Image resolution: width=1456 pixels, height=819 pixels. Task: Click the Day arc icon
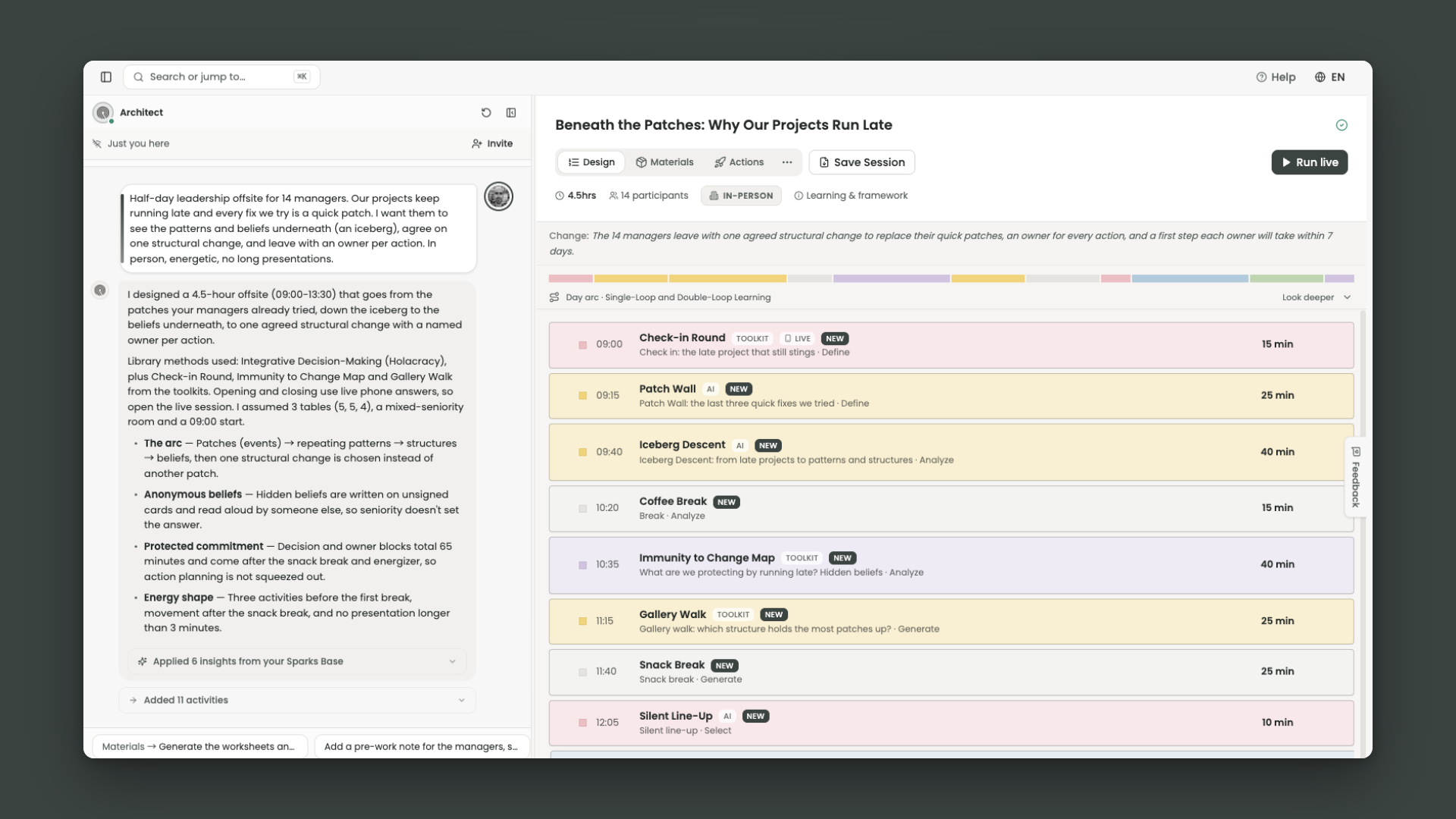554,297
